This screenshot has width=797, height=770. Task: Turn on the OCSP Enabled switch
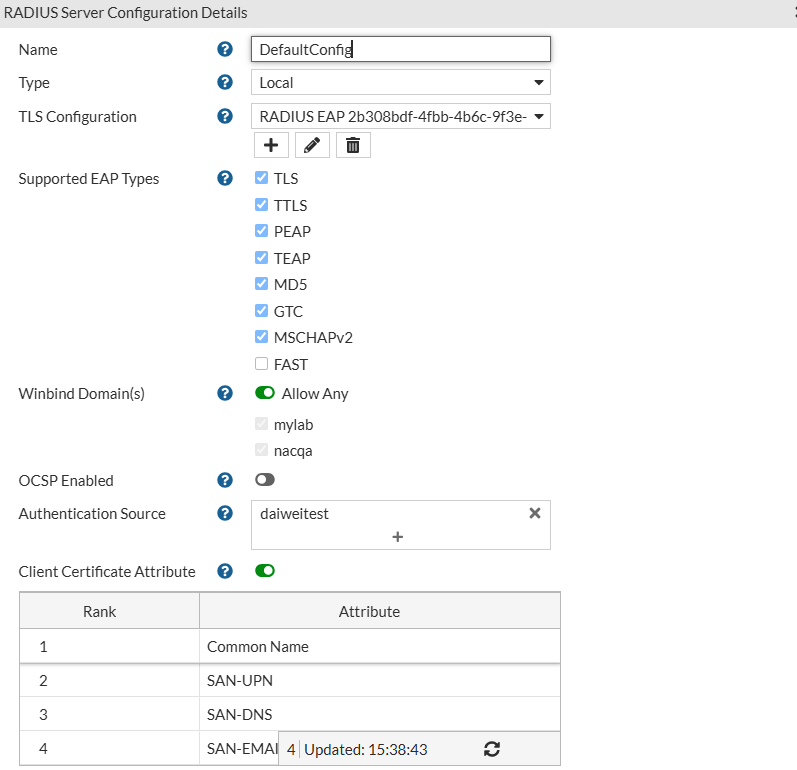[265, 480]
